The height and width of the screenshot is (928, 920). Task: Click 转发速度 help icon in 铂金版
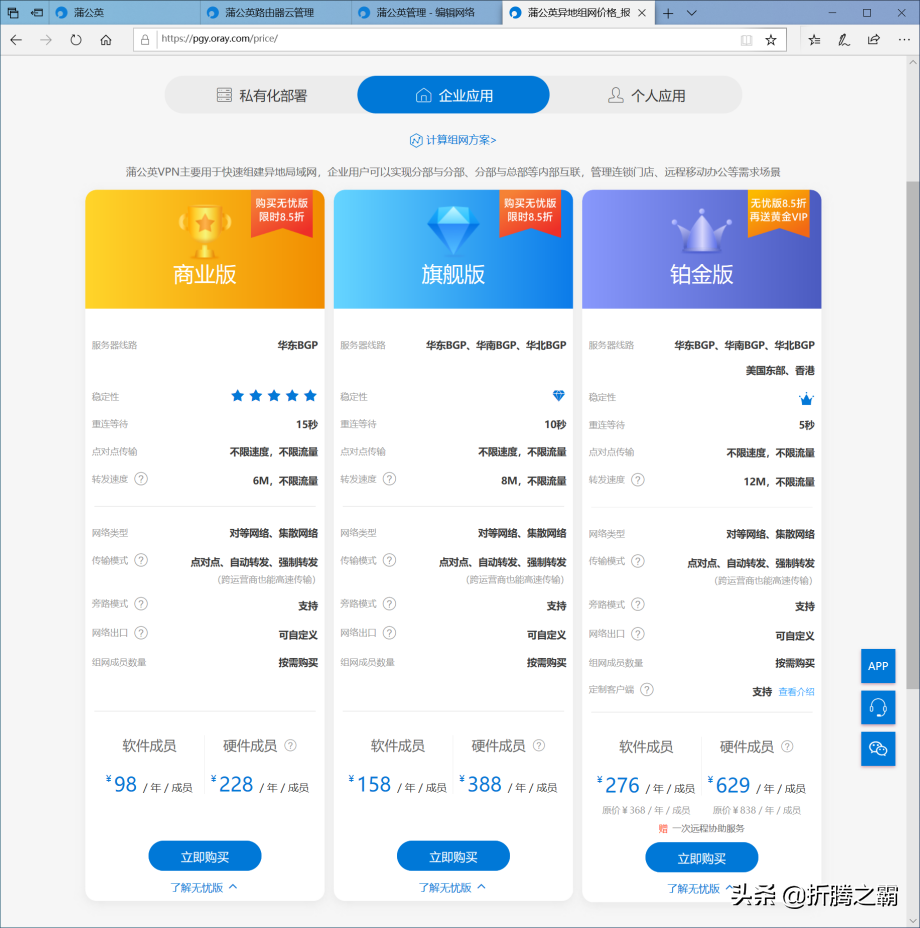[x=638, y=479]
